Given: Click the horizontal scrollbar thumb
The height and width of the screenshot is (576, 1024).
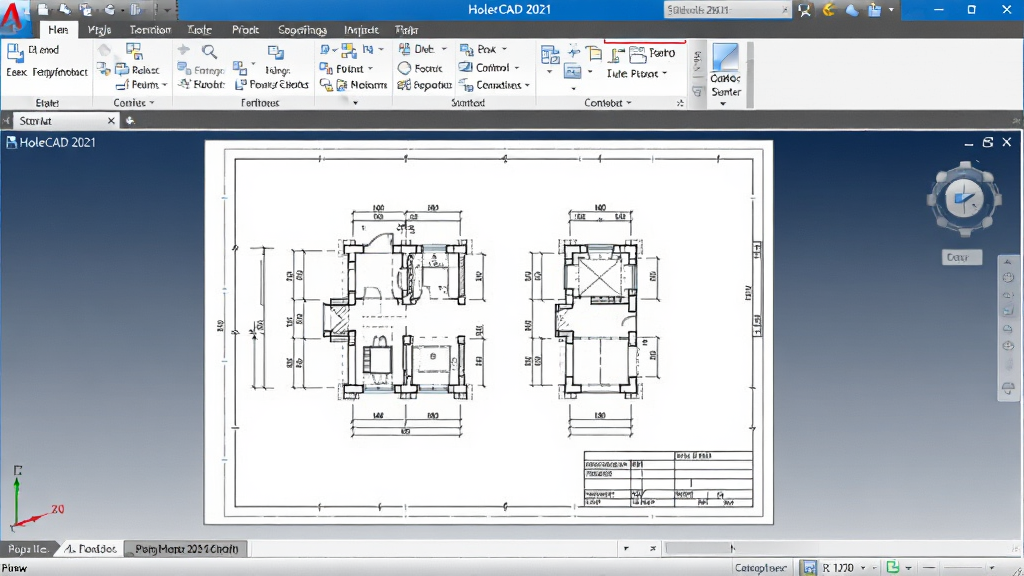Looking at the screenshot, I should coord(700,549).
